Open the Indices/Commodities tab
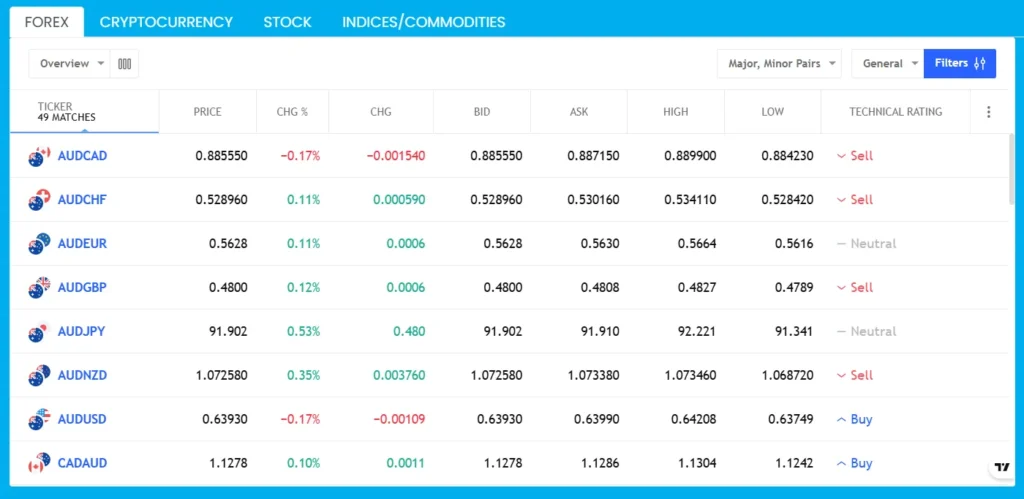This screenshot has width=1024, height=499. 423,22
